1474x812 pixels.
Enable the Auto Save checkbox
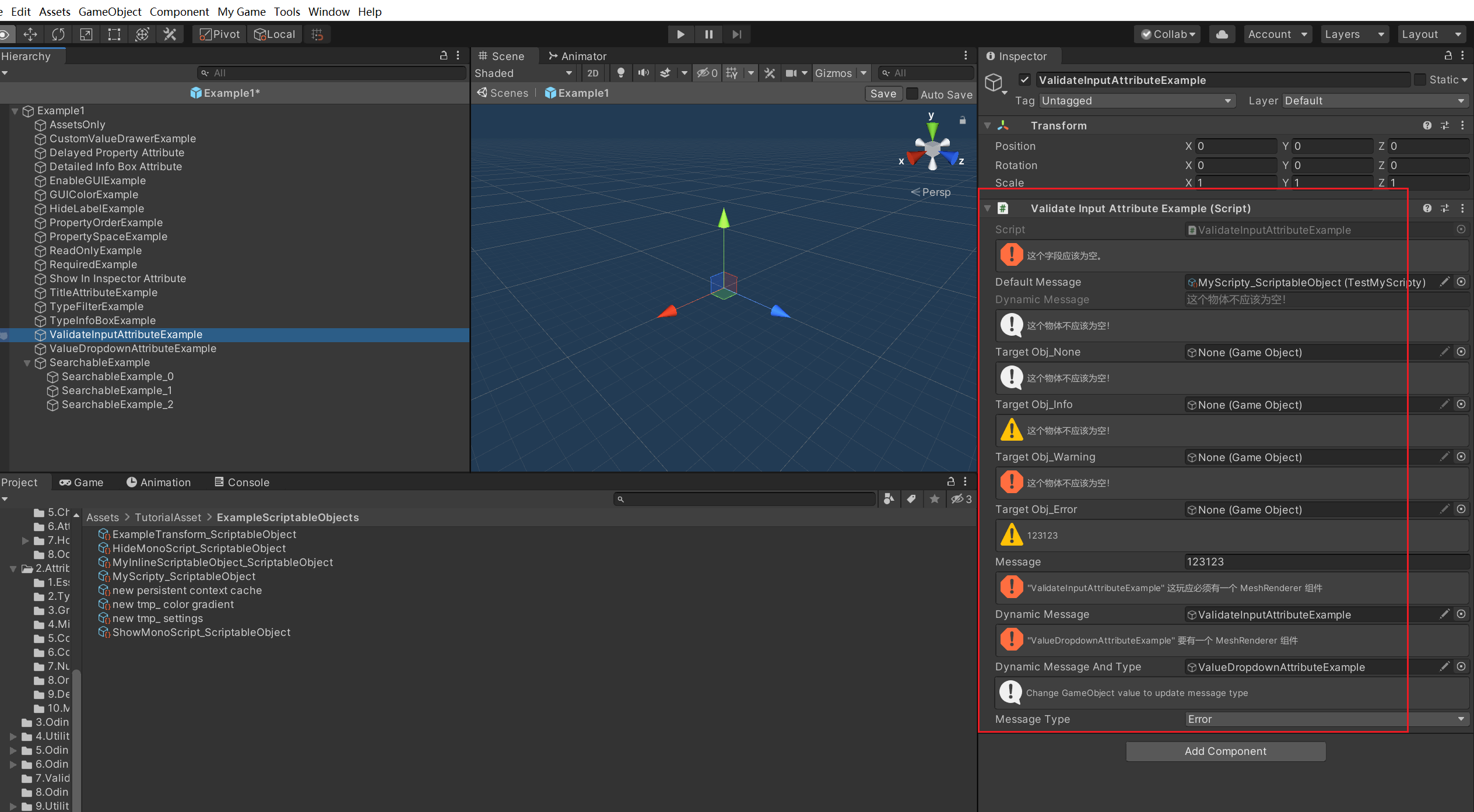[913, 94]
